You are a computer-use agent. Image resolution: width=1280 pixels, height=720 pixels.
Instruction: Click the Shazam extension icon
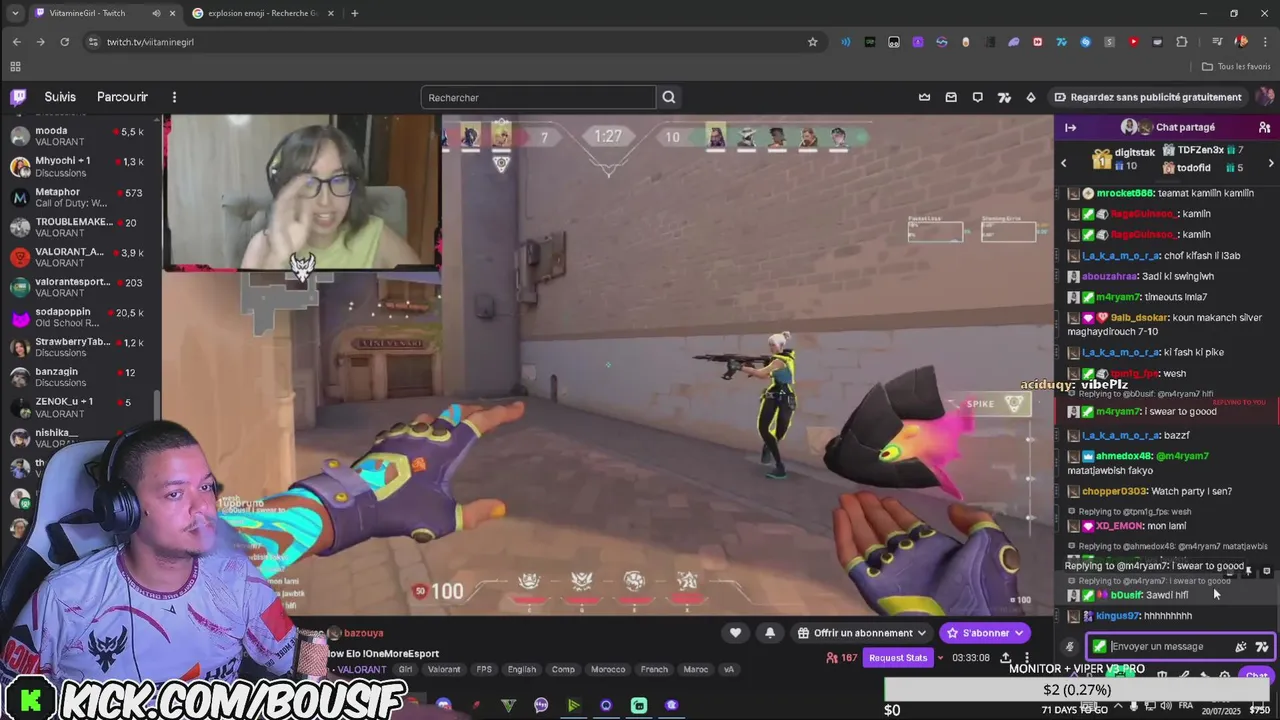pyautogui.click(x=1085, y=42)
